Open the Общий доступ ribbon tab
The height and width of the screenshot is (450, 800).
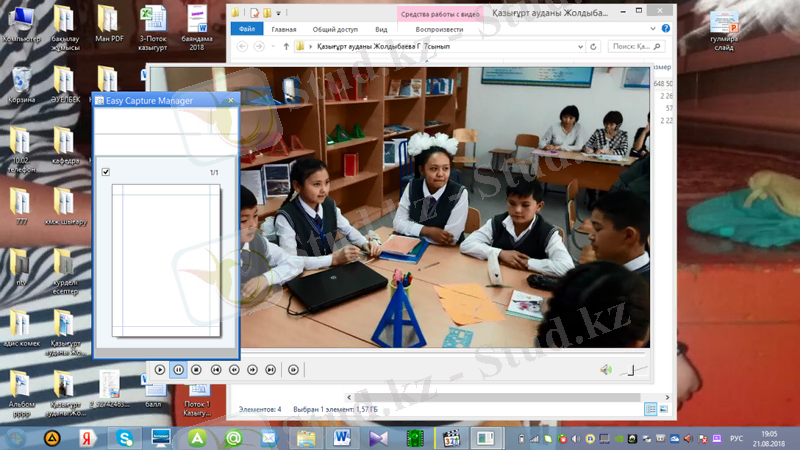[334, 30]
